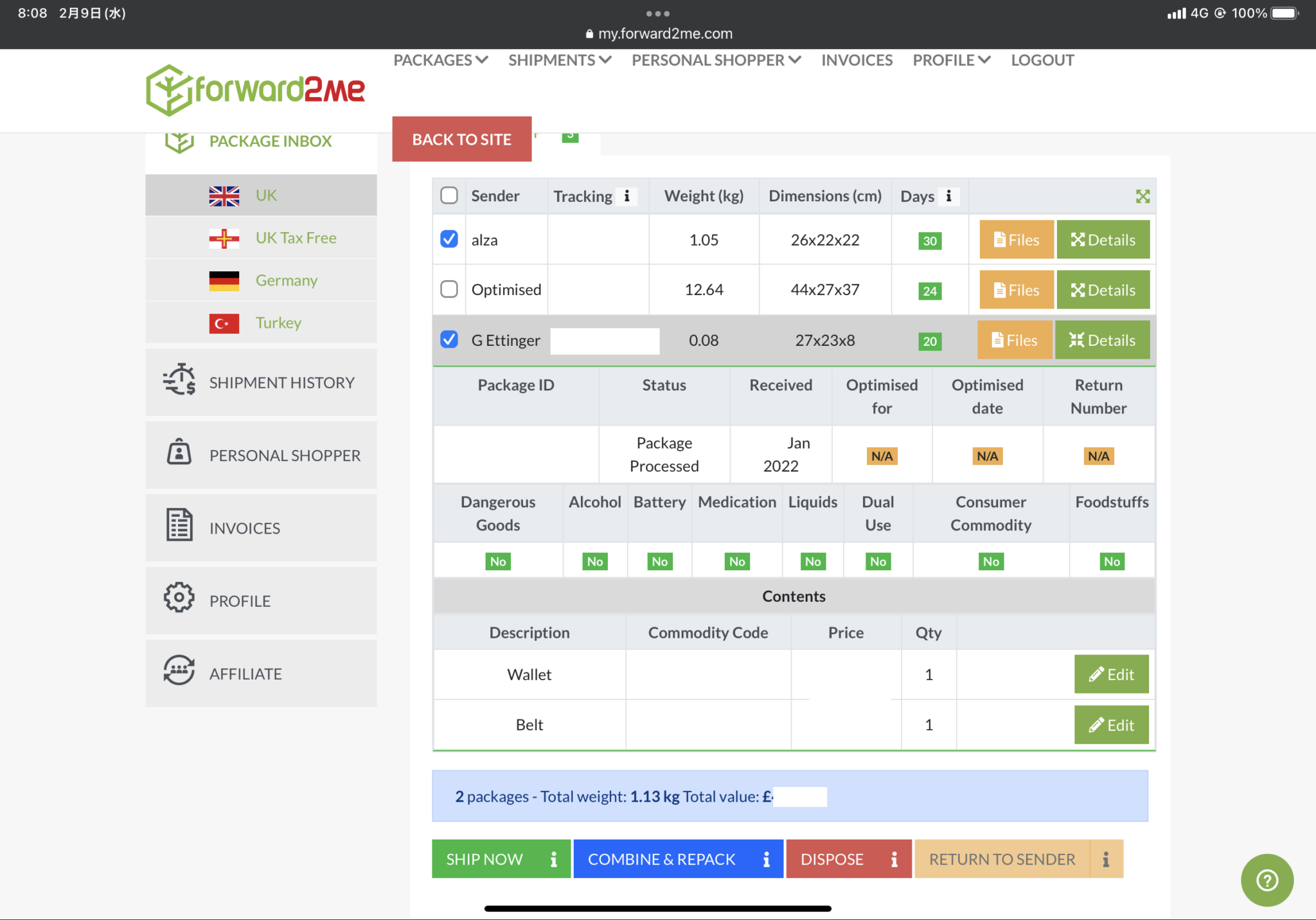
Task: Click the Return to Sender info icon
Action: (1106, 859)
